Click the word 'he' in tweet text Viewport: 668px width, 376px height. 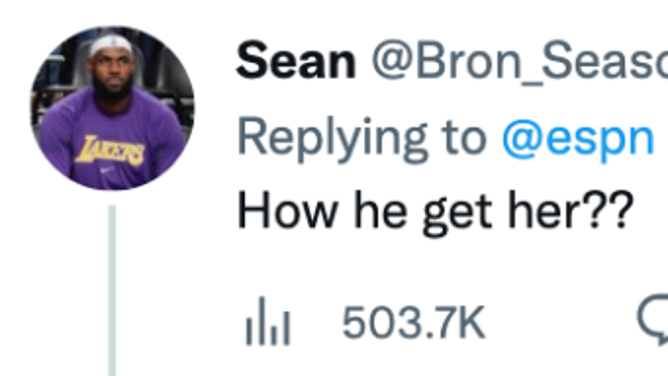[x=380, y=210]
